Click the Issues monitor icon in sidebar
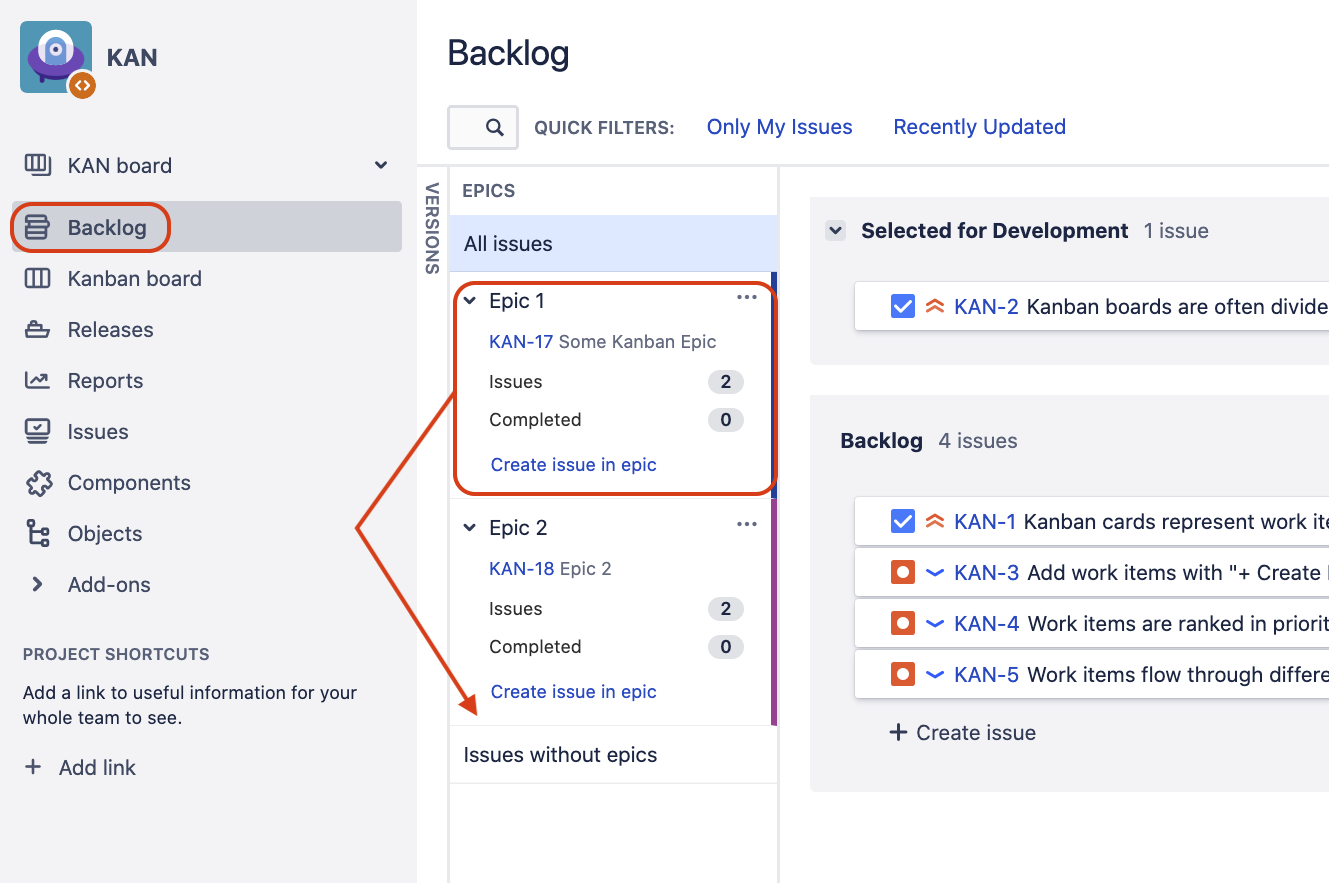 37,432
